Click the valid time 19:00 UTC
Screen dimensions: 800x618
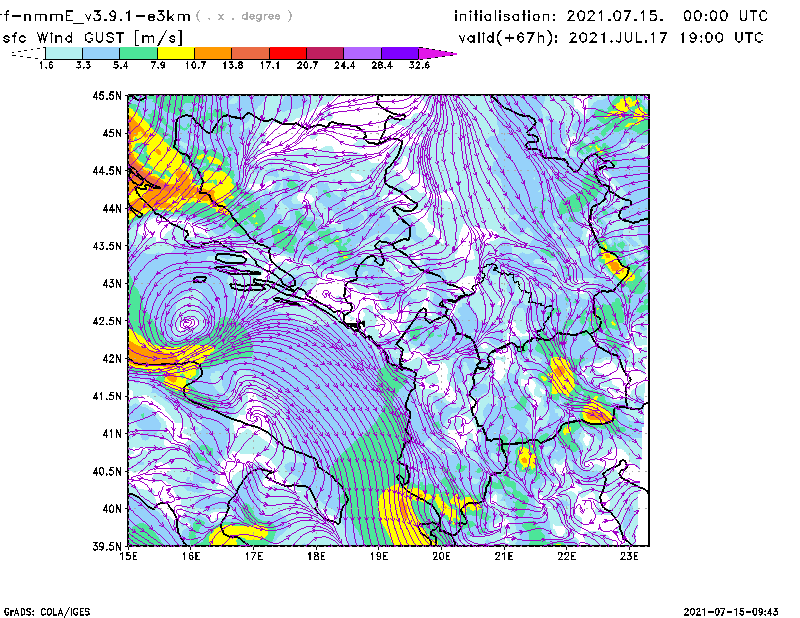[x=721, y=38]
